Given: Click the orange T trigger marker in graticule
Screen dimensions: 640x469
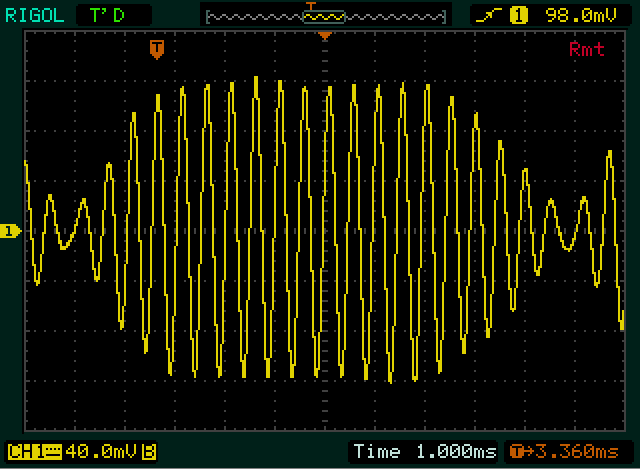Looking at the screenshot, I should [156, 48].
